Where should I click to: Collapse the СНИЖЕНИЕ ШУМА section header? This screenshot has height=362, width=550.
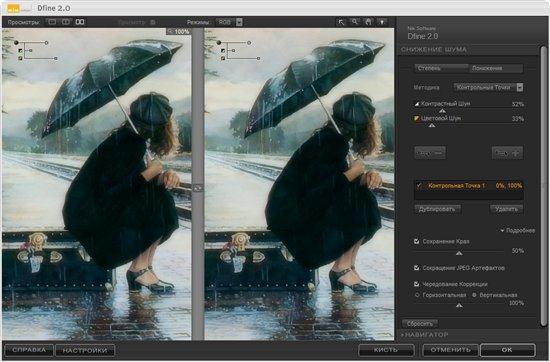point(434,49)
